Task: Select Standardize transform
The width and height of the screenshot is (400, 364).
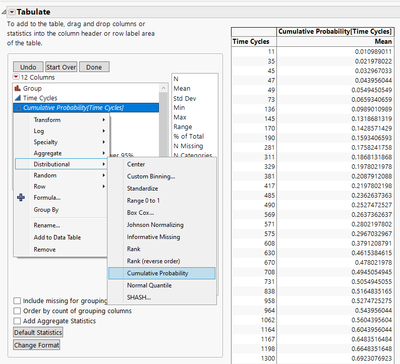Action: (142, 188)
